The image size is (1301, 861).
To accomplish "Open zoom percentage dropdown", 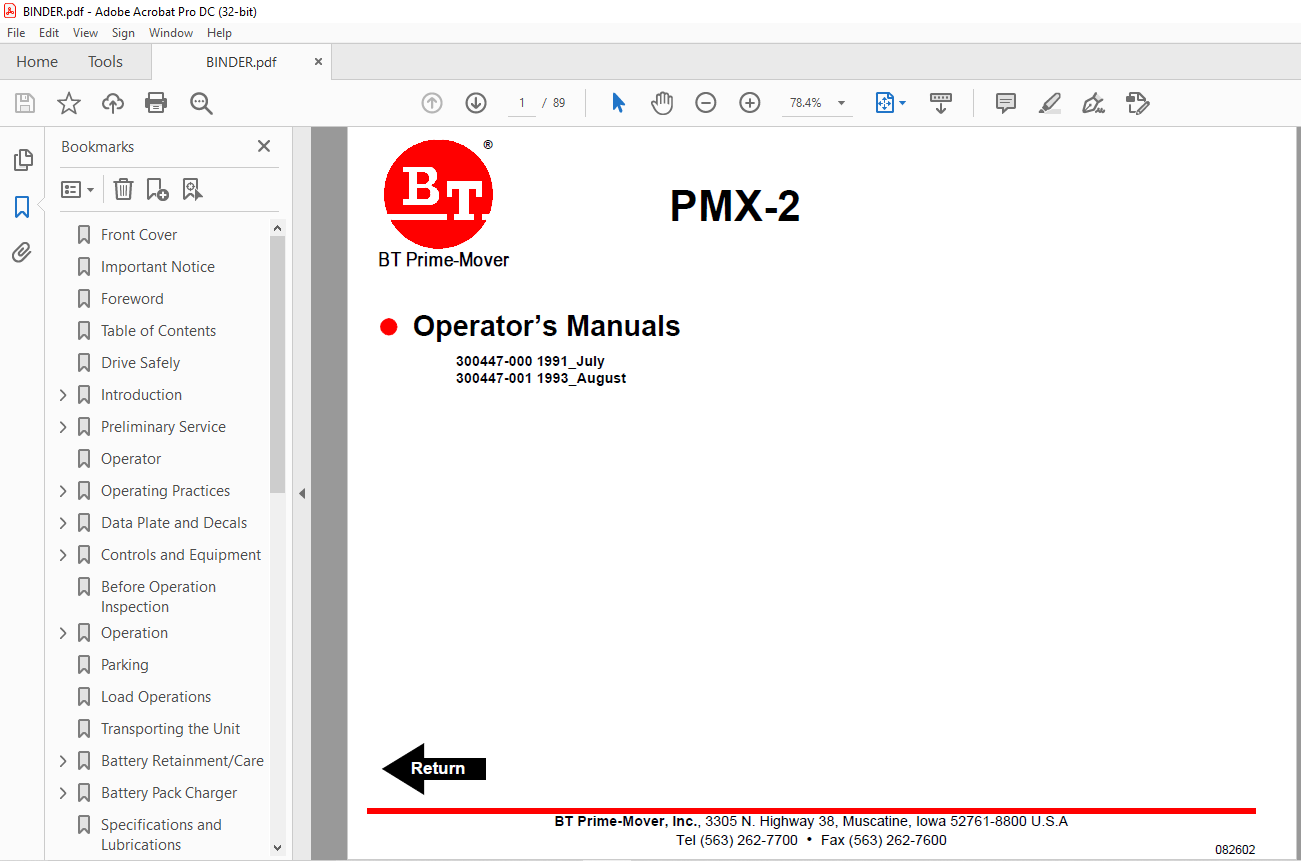I will (x=841, y=103).
